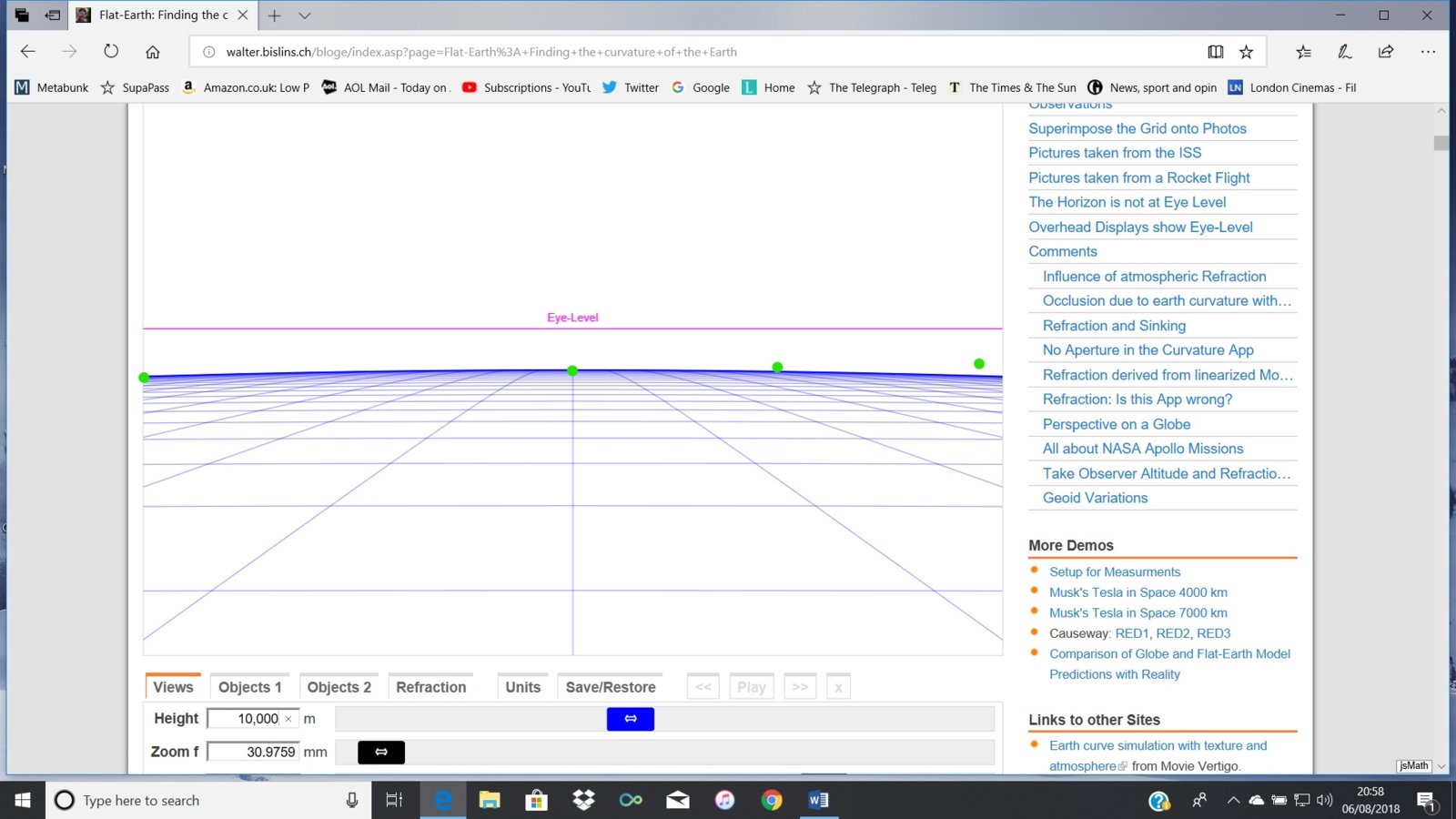Open reading view in the address bar
Viewport: 1456px width, 819px height.
(x=1216, y=52)
